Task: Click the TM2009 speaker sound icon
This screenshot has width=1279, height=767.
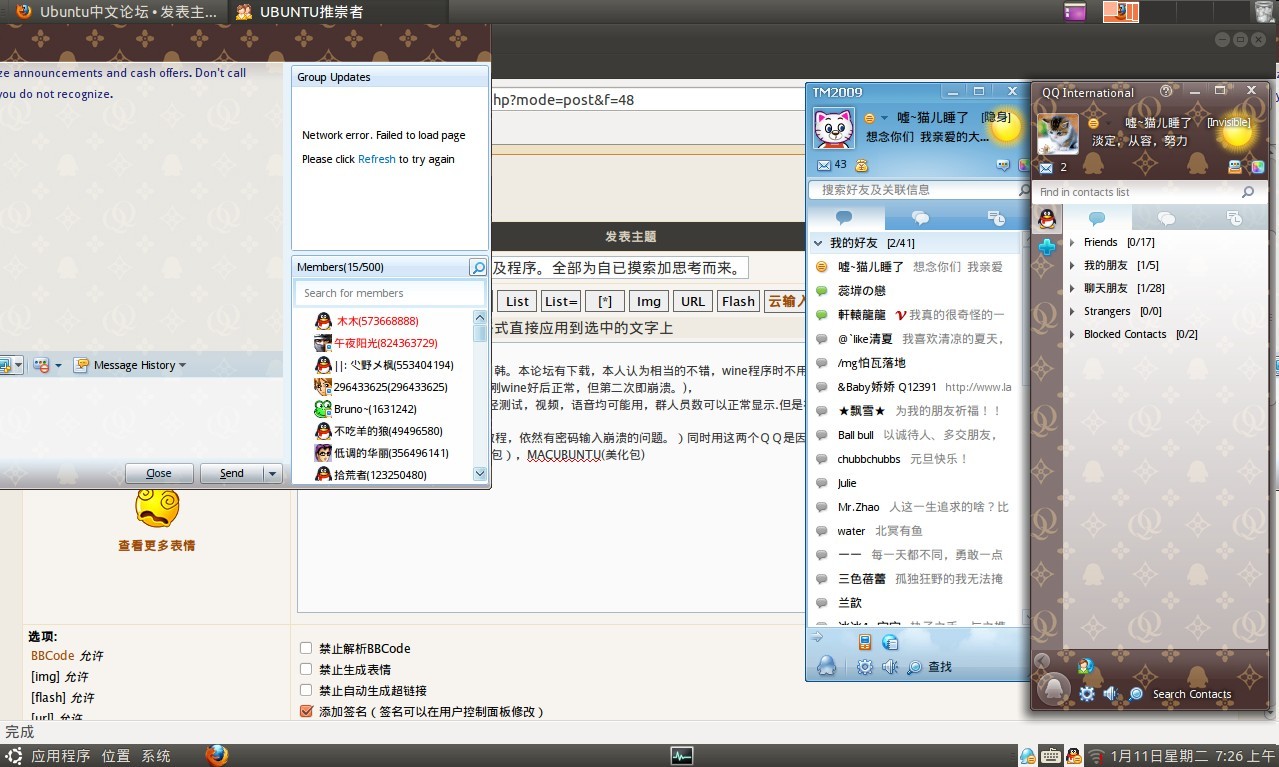Action: point(890,667)
